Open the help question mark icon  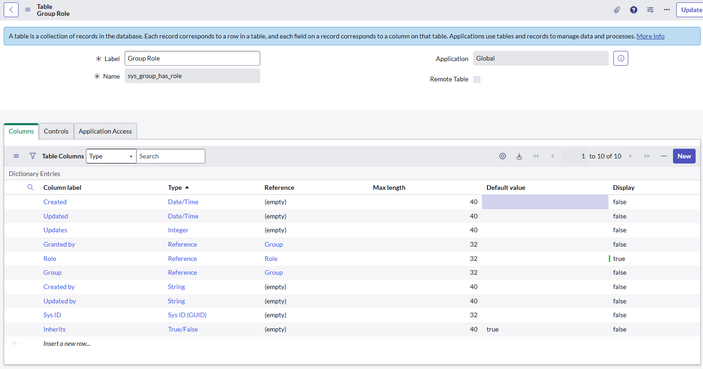point(634,9)
